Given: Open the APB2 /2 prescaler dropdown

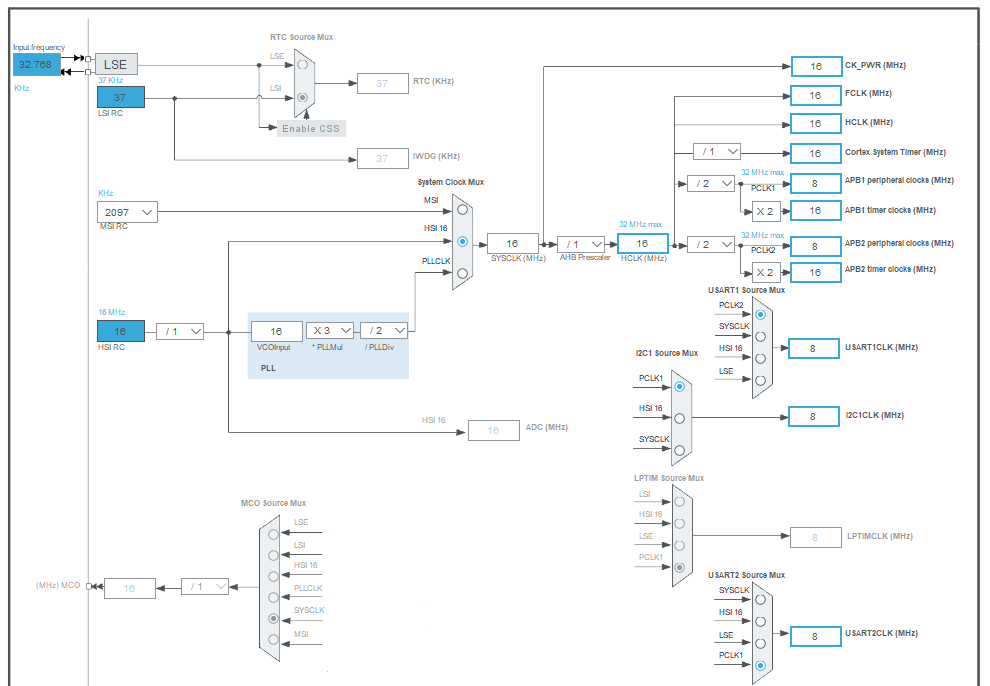Looking at the screenshot, I should (x=710, y=244).
